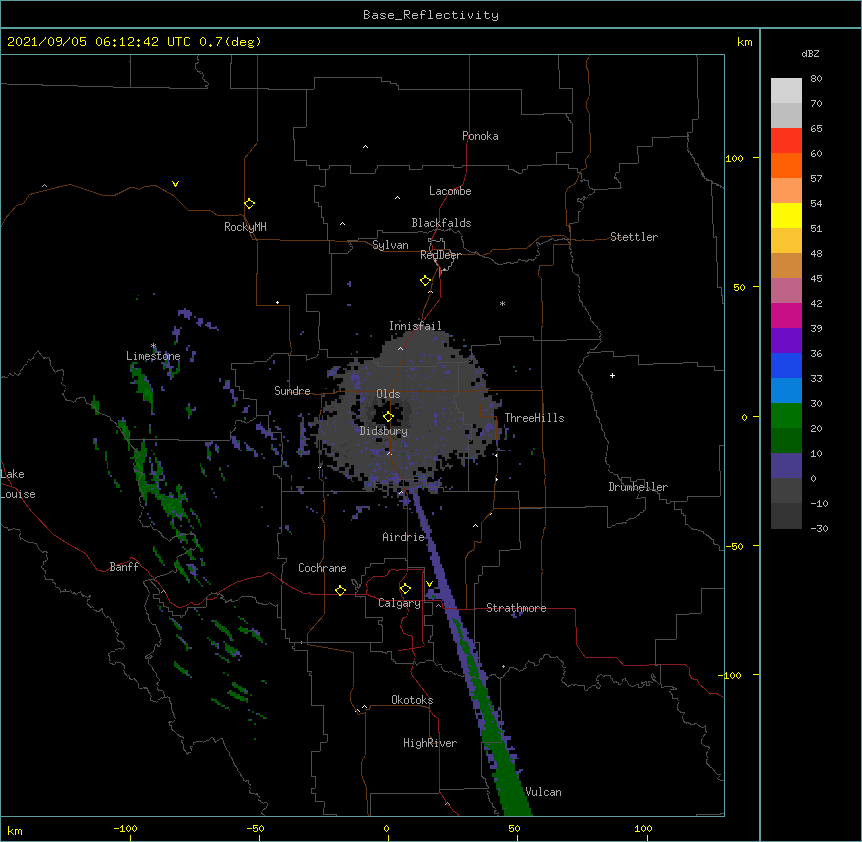Click the Ponoka city label
The width and height of the screenshot is (862, 842).
coord(480,136)
